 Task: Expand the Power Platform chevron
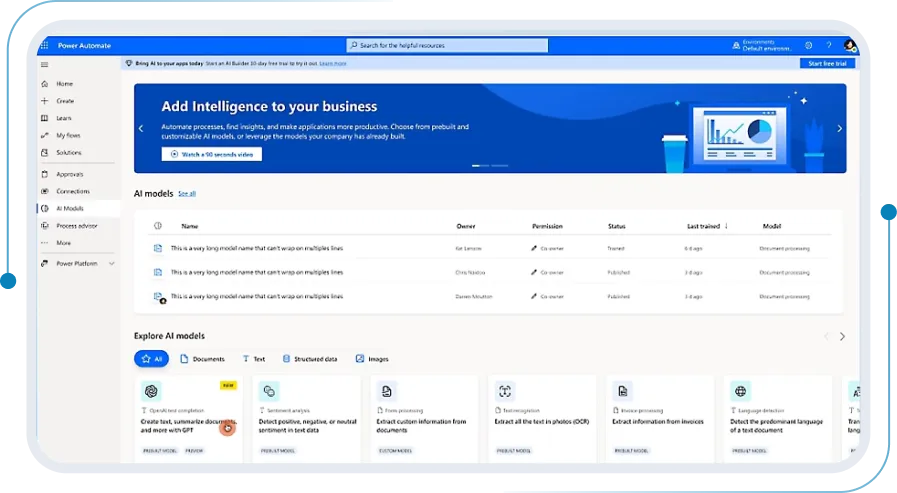pos(112,264)
